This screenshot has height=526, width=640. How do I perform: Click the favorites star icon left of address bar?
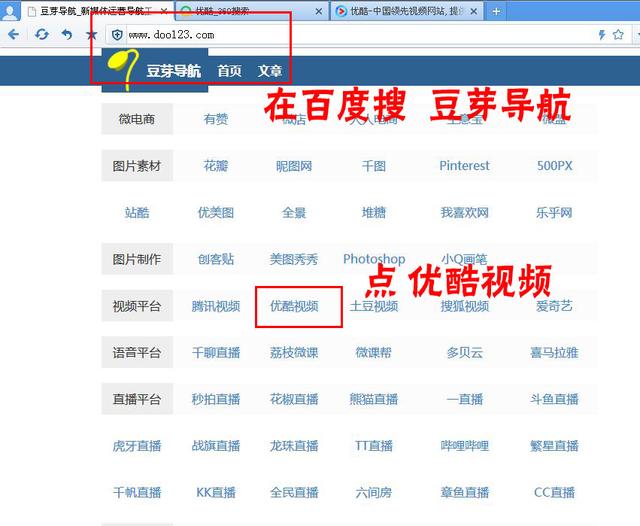92,35
